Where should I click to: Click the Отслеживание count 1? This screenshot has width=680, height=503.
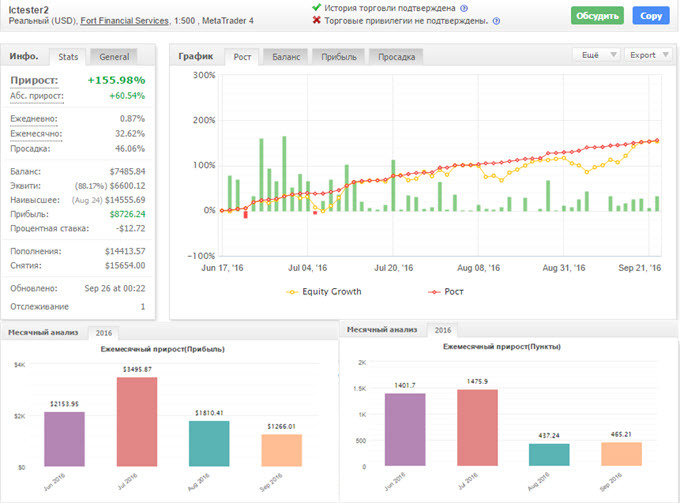(x=143, y=307)
